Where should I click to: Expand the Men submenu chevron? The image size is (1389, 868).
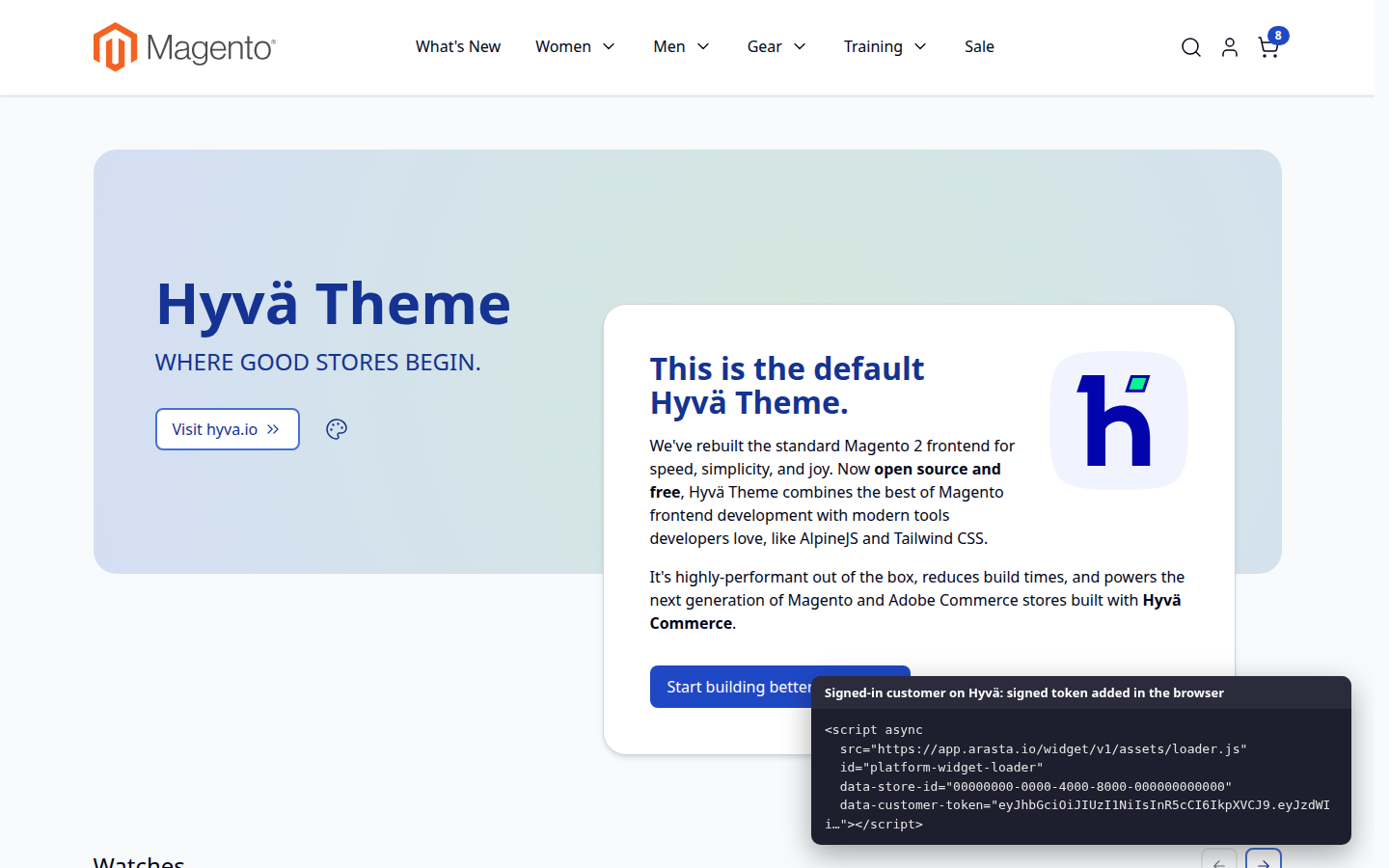pyautogui.click(x=703, y=46)
